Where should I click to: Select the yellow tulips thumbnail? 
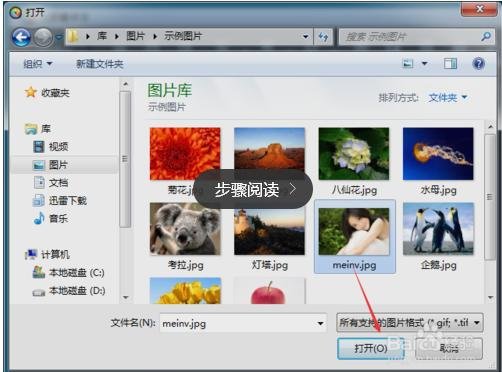coord(185,291)
